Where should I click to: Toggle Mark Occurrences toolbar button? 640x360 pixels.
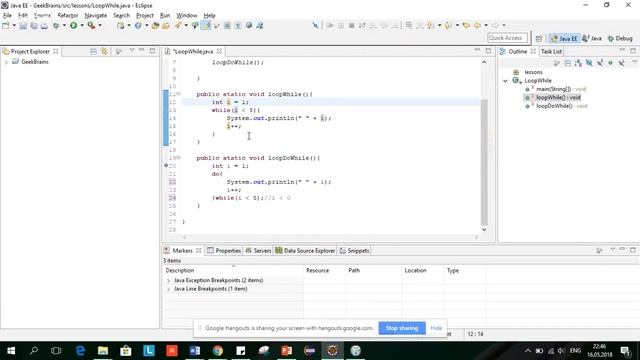point(206,25)
